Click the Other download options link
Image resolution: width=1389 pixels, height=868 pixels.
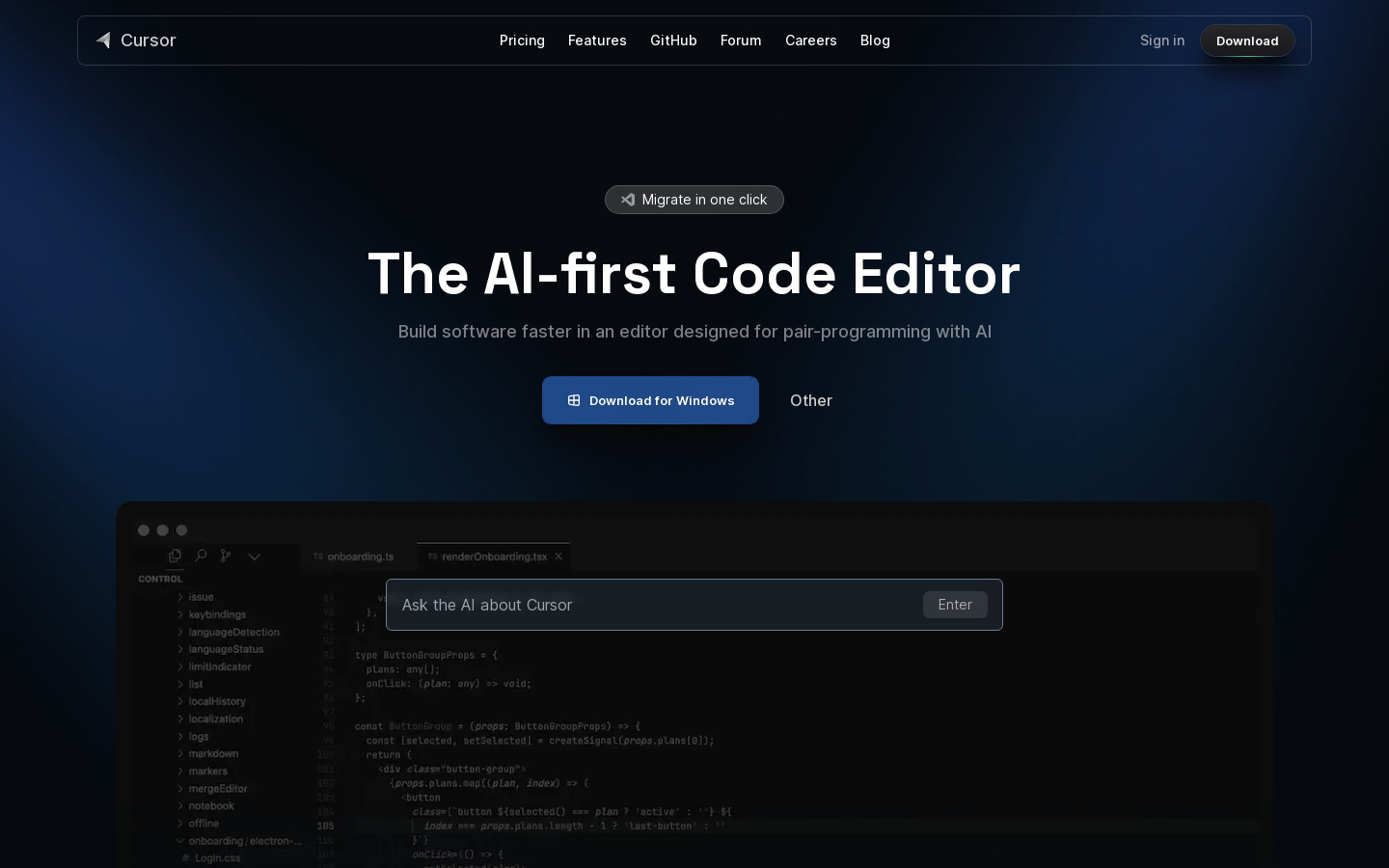coord(810,400)
